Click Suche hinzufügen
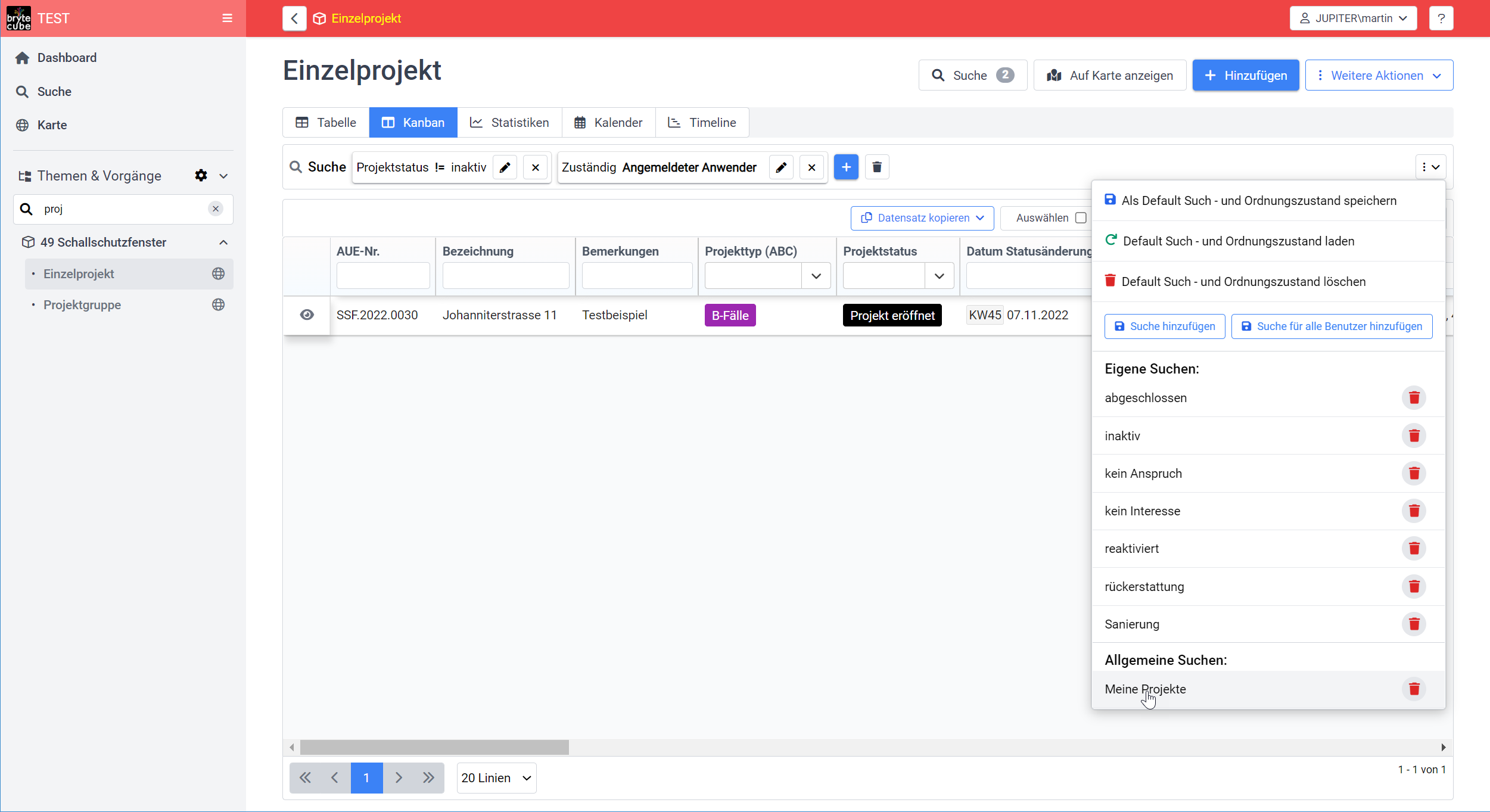This screenshot has width=1490, height=812. (x=1165, y=326)
